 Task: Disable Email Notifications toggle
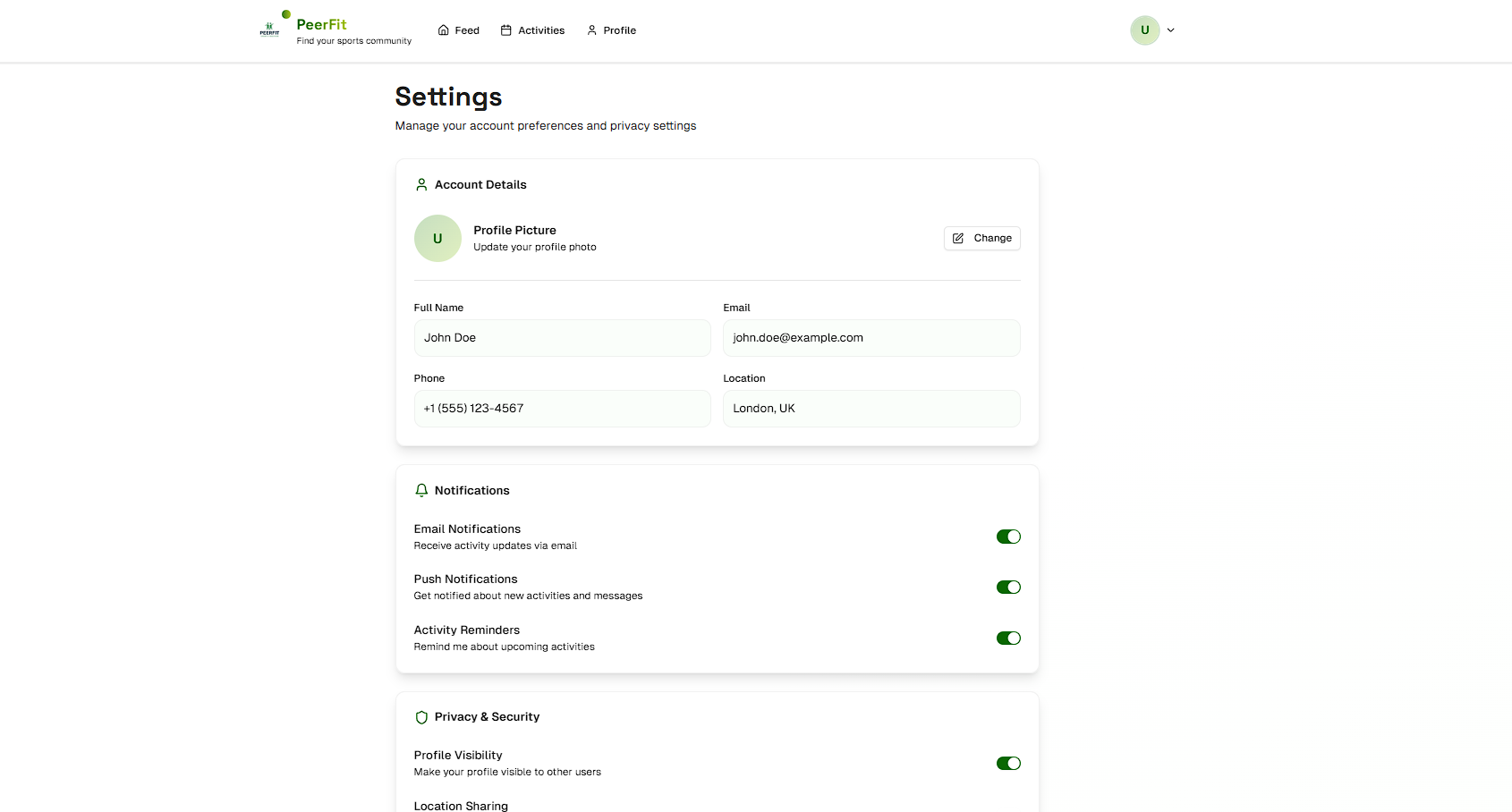click(1008, 537)
